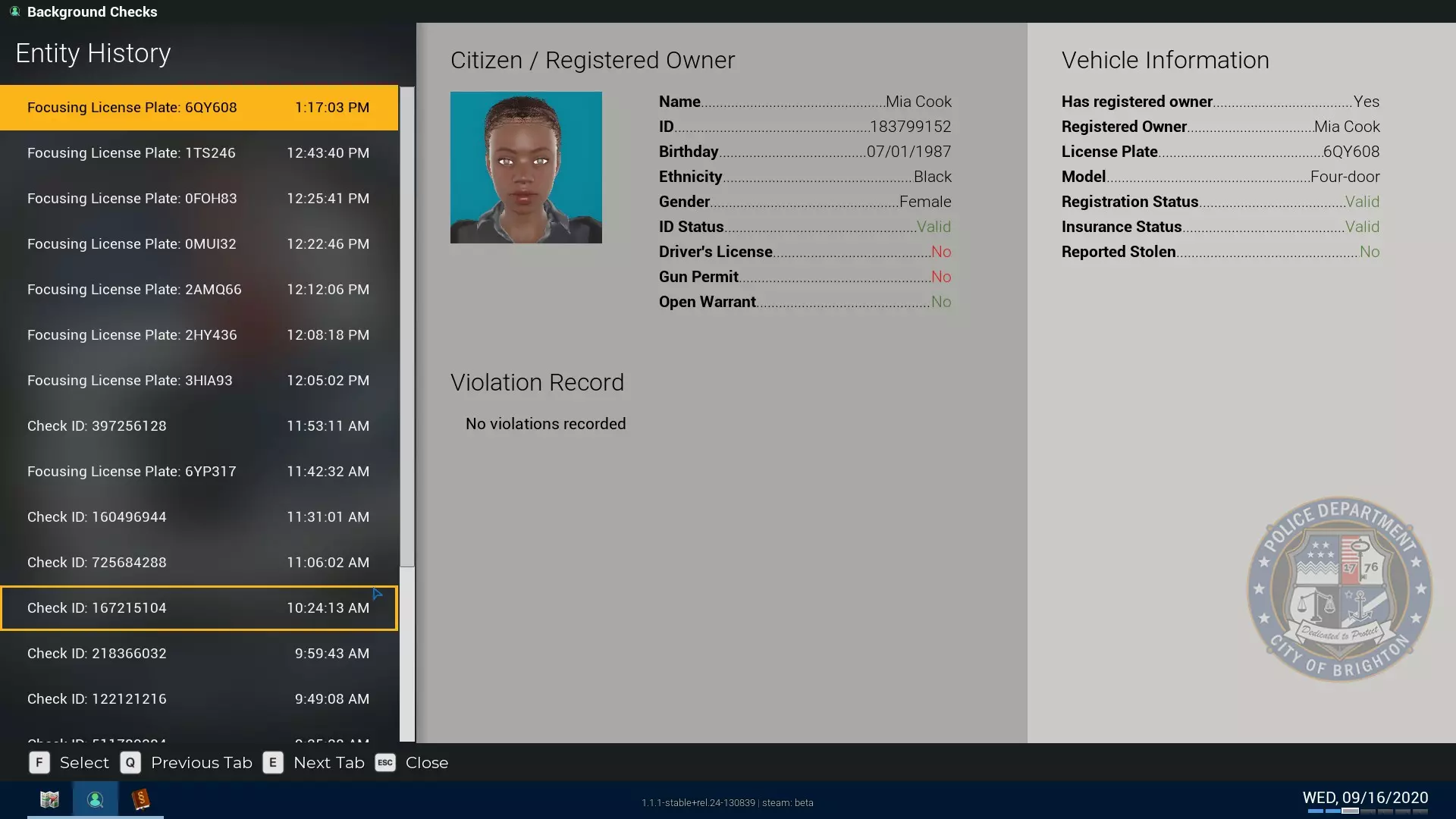Click the Previous Tab label
The image size is (1456, 819).
[x=201, y=763]
